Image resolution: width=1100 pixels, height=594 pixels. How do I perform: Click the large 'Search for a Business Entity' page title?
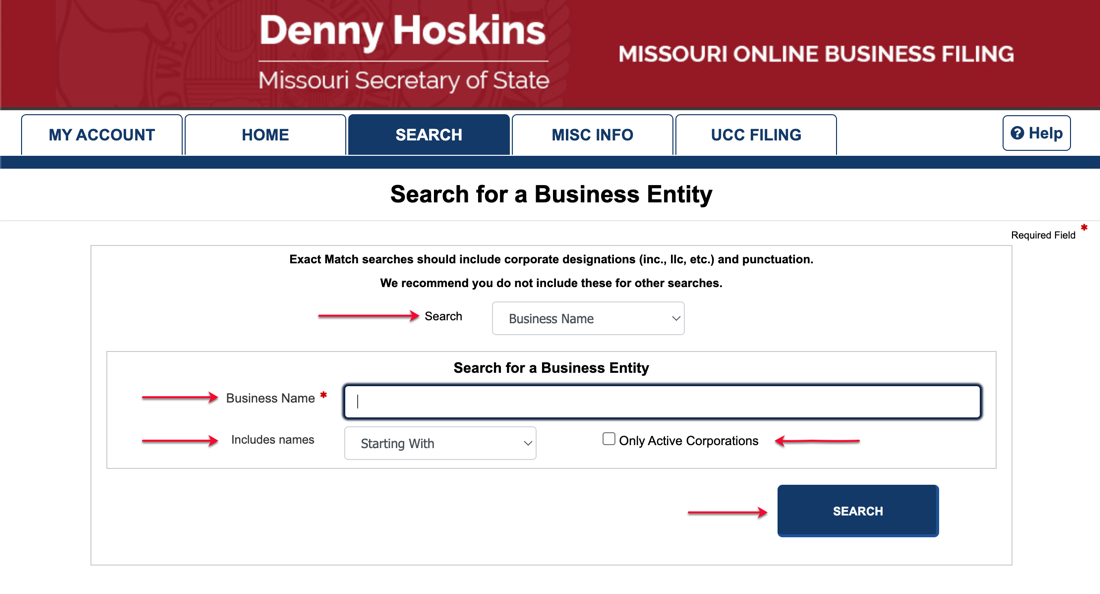point(551,194)
